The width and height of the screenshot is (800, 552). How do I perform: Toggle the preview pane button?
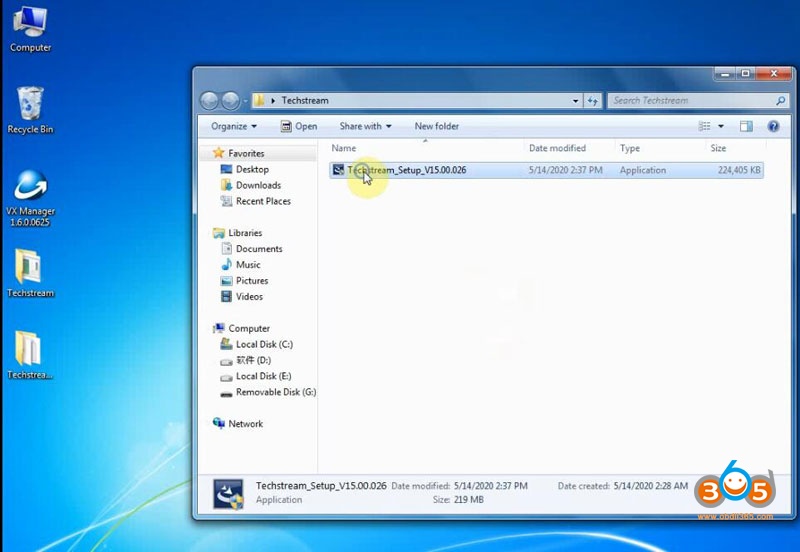point(746,126)
